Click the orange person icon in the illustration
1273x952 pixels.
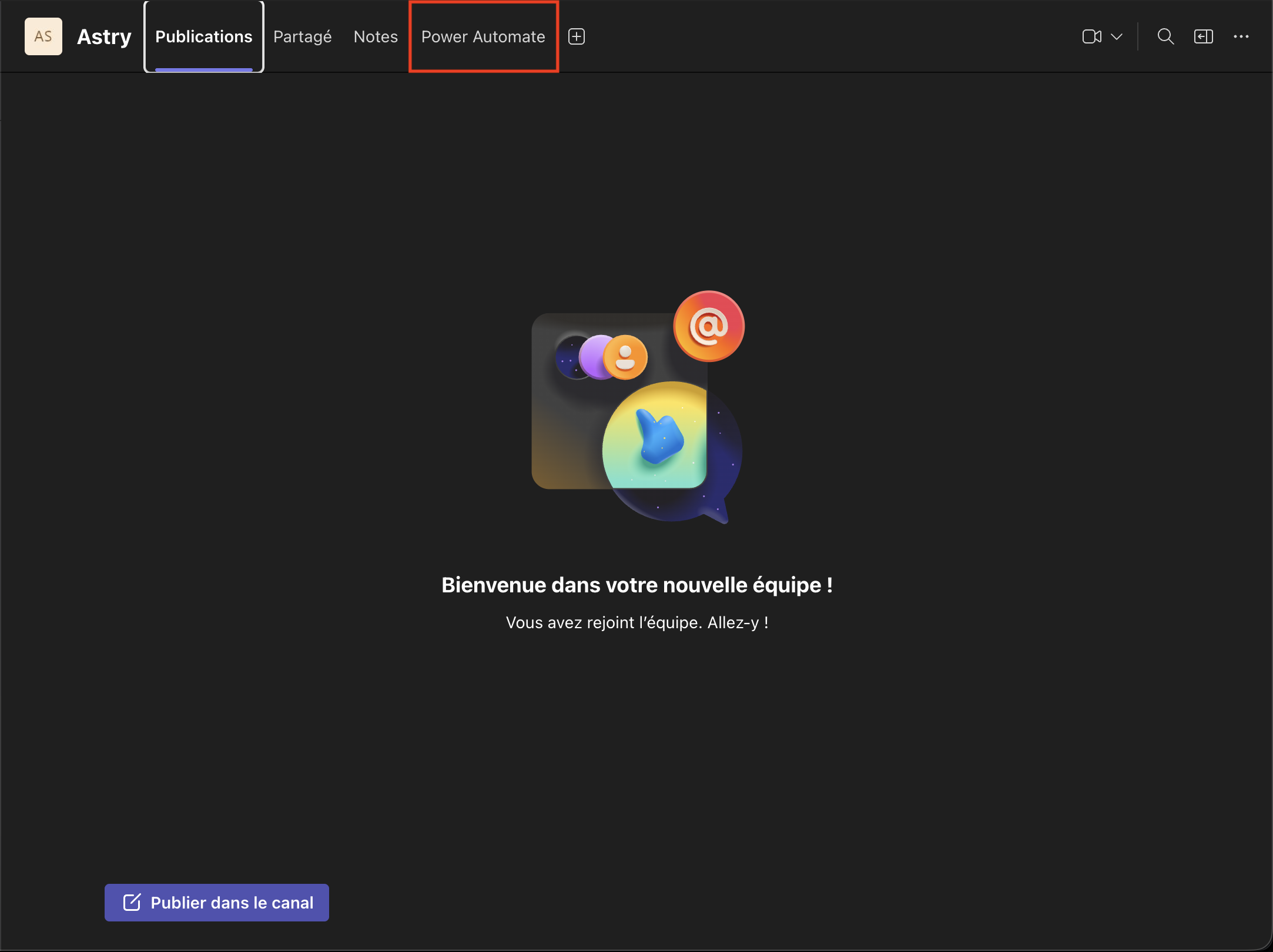coord(624,357)
